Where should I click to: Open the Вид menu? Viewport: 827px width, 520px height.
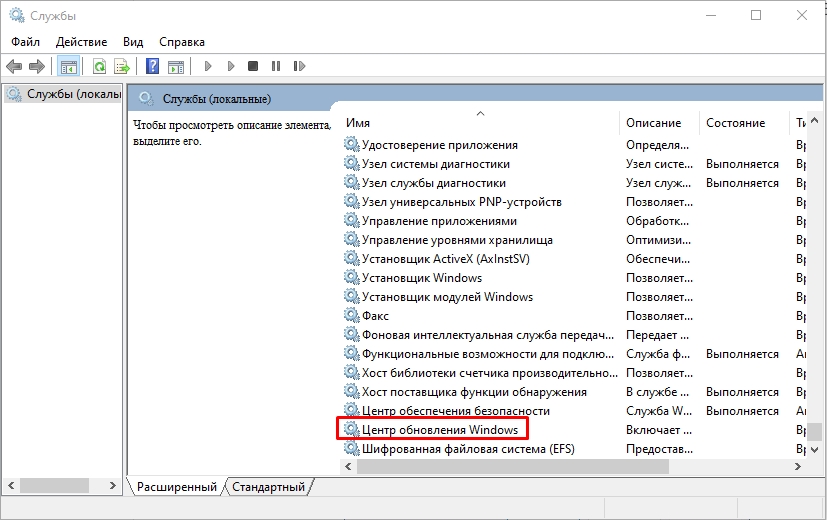(x=133, y=42)
